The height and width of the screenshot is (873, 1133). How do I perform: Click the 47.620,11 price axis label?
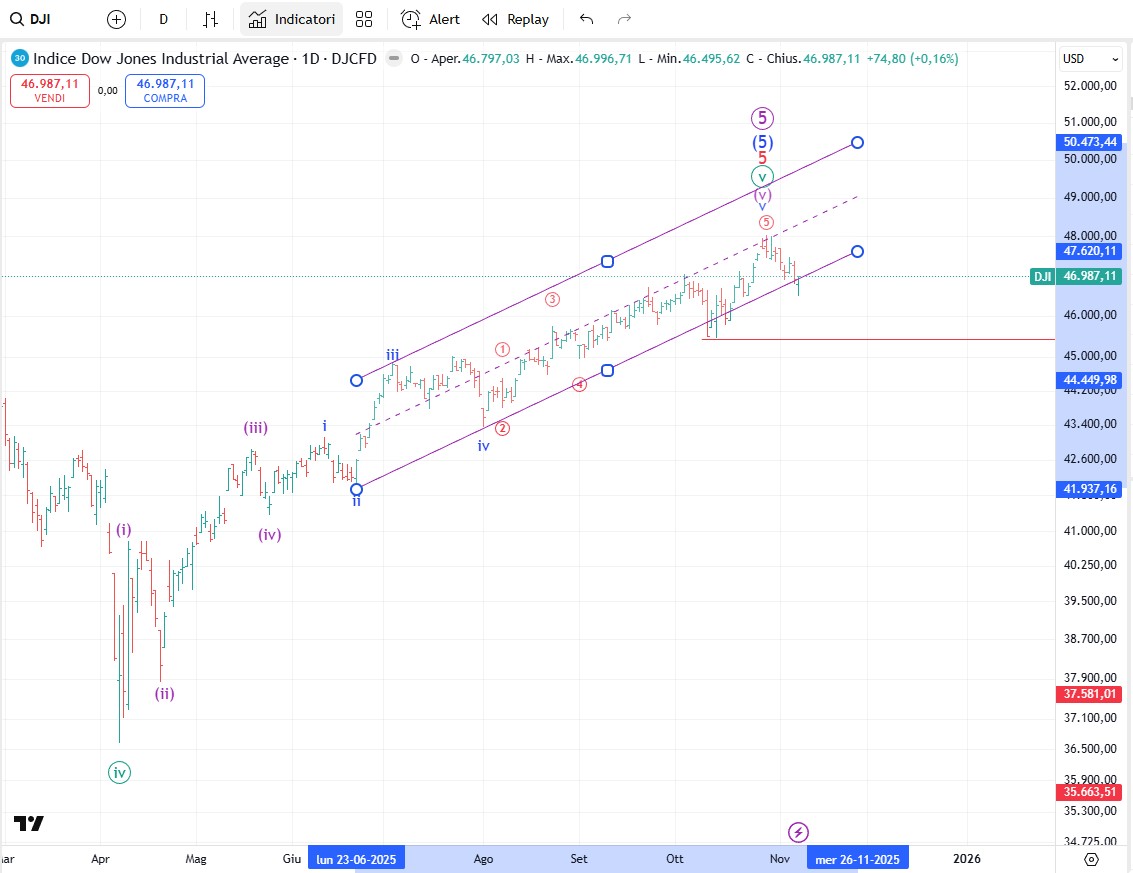1090,251
